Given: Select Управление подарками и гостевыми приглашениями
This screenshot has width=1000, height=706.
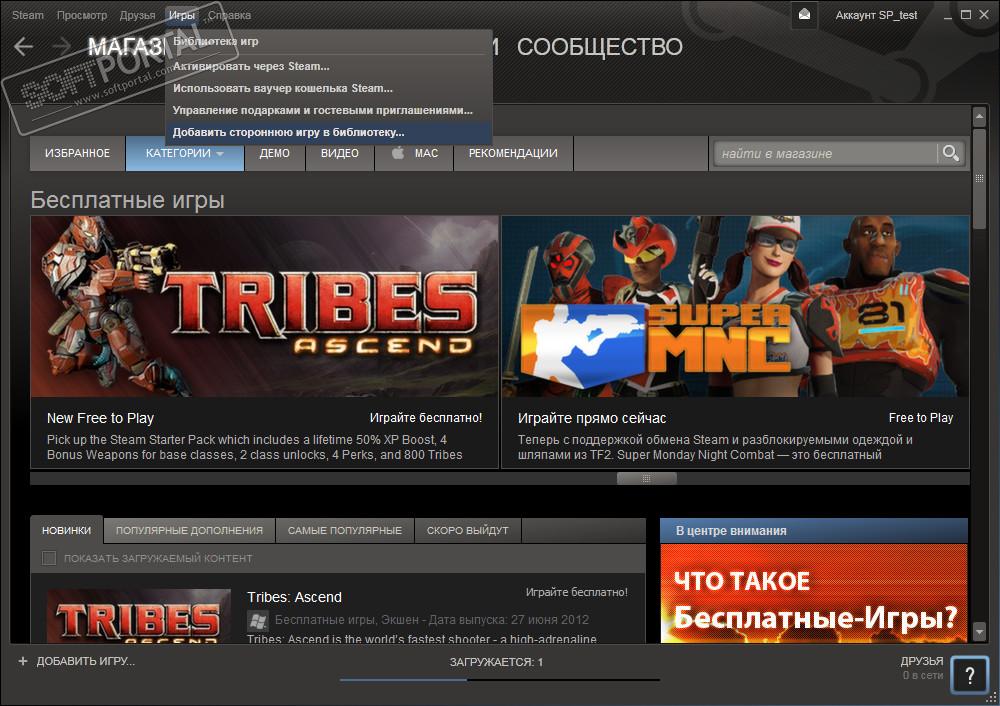Looking at the screenshot, I should (329, 110).
